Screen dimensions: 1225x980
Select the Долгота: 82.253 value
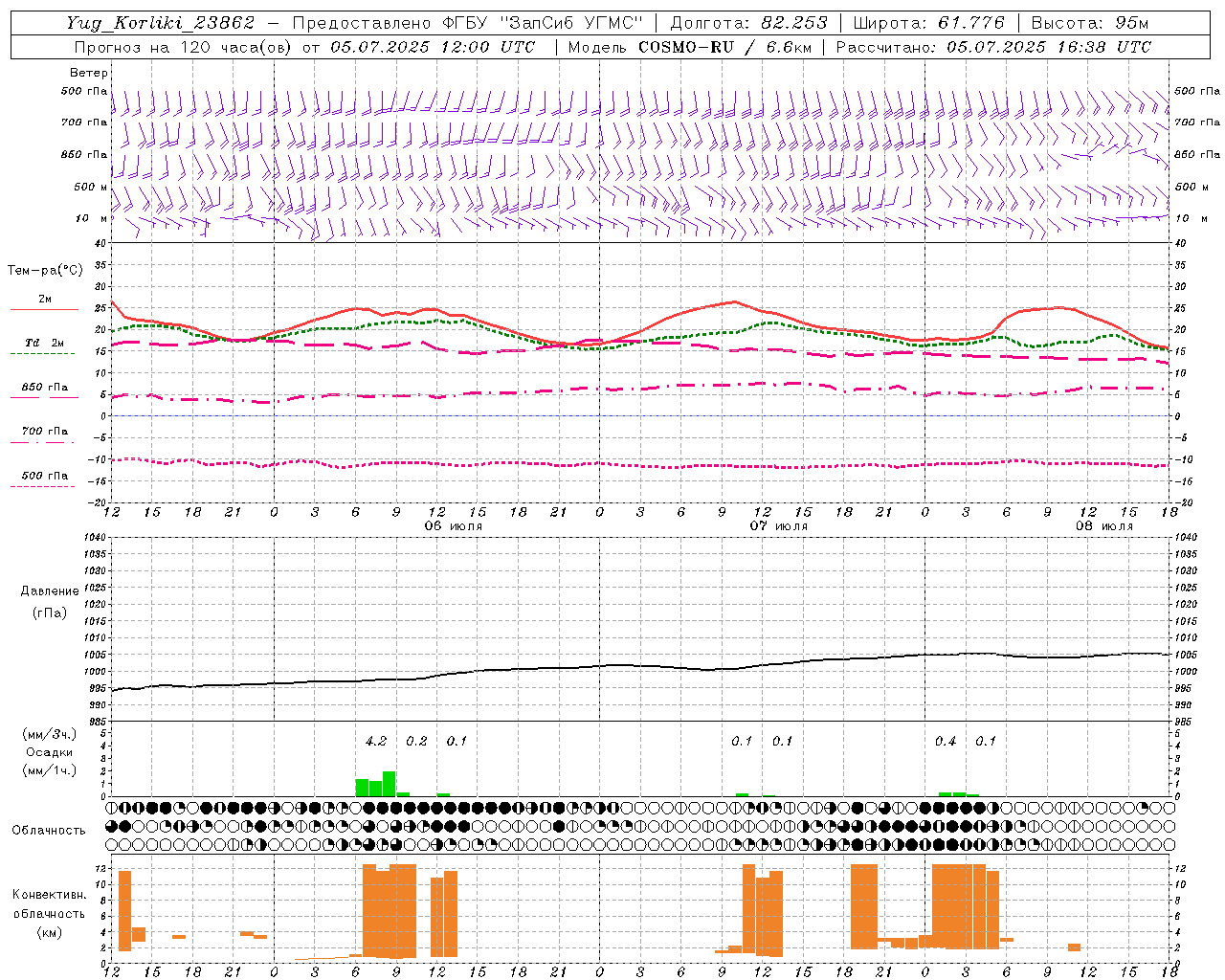pyautogui.click(x=751, y=23)
